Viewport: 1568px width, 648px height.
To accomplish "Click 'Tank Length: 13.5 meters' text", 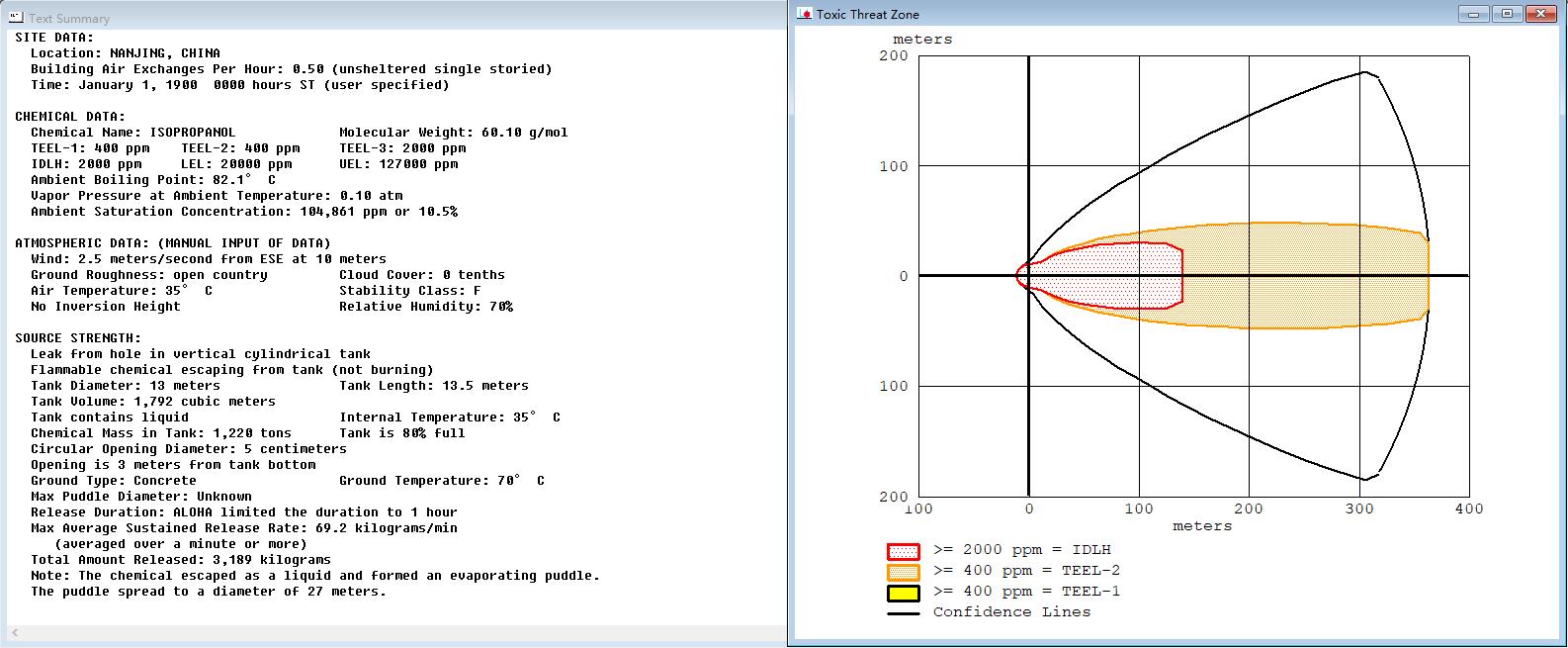I will pos(434,386).
